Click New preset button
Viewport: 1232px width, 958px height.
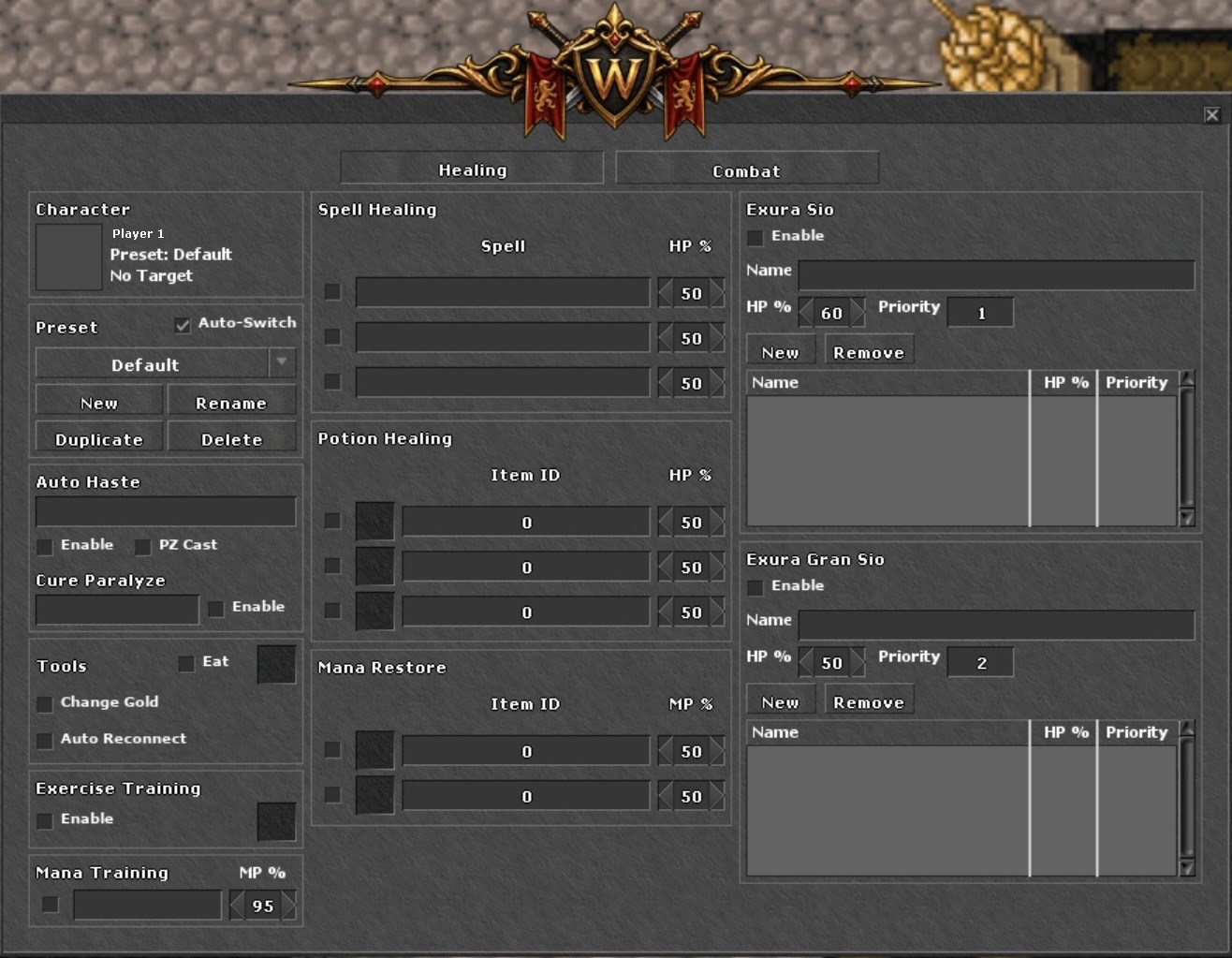click(99, 402)
